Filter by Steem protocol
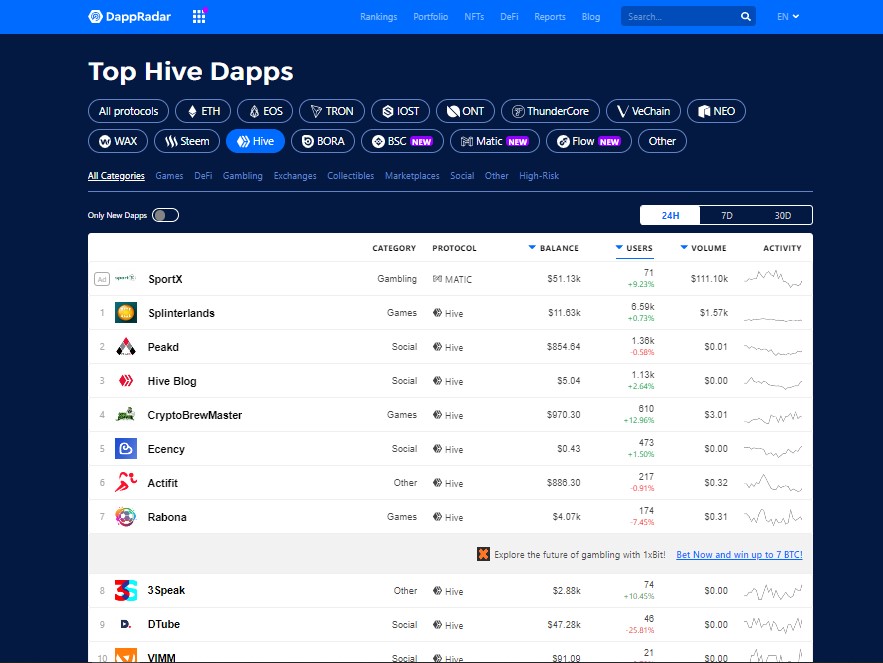The image size is (883, 663). pyautogui.click(x=187, y=141)
